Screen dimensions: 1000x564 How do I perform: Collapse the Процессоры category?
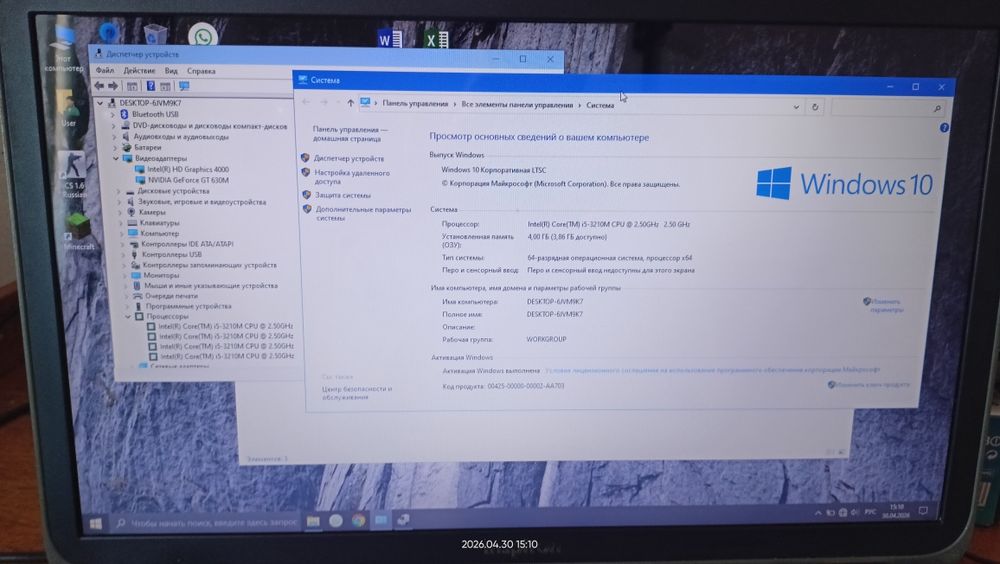click(x=128, y=316)
